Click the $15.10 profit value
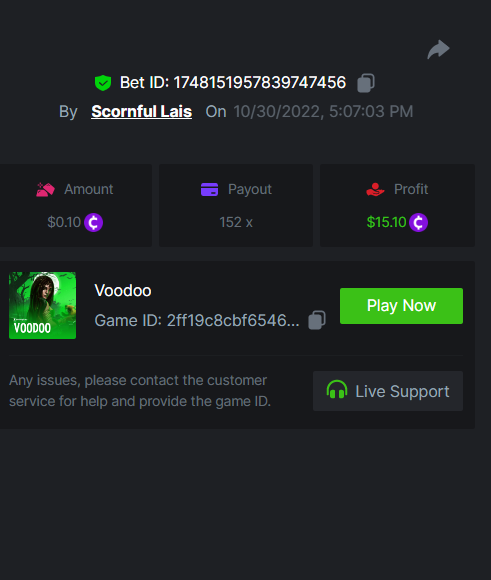This screenshot has height=580, width=491. (386, 222)
